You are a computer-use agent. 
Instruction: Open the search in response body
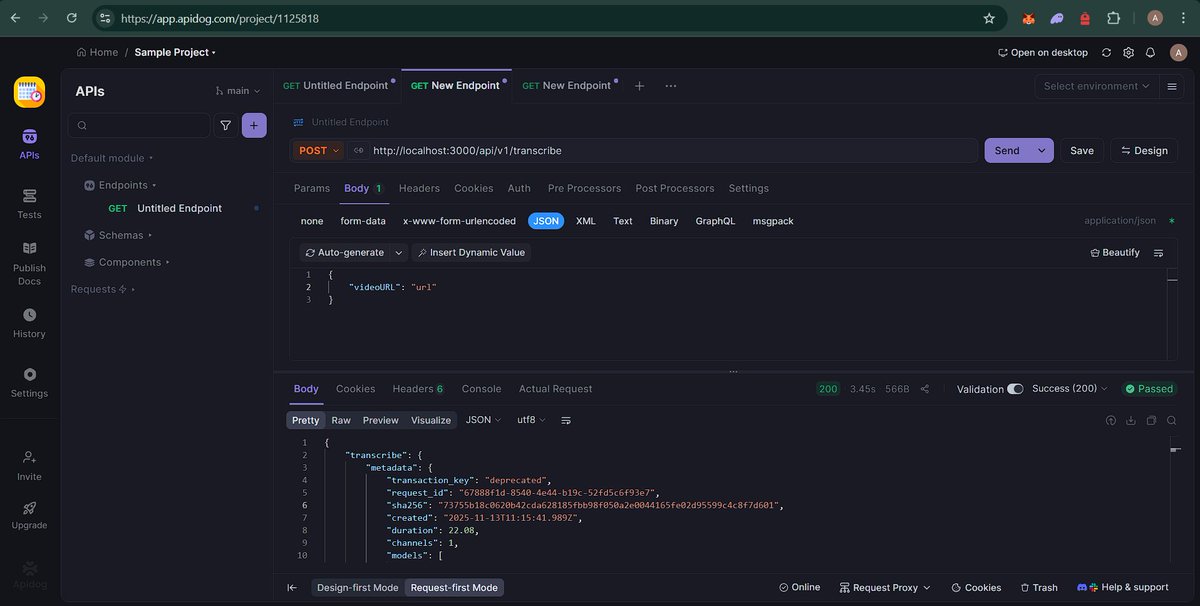pos(1171,420)
